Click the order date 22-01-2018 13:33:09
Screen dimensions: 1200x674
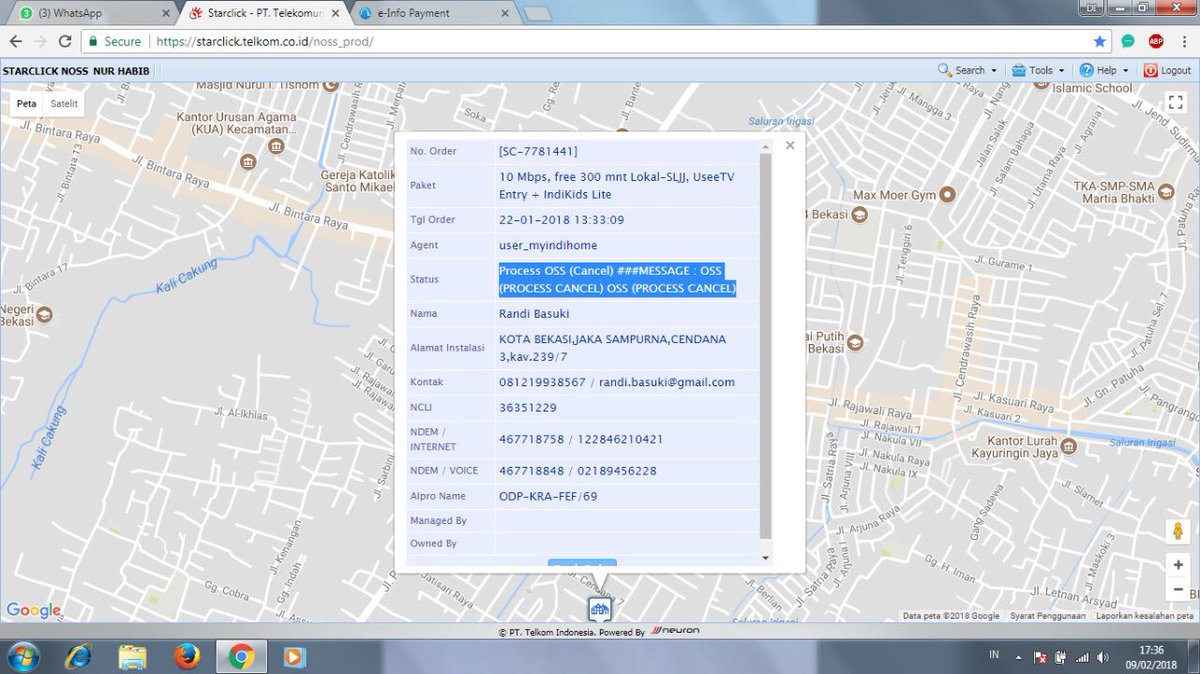pos(562,220)
